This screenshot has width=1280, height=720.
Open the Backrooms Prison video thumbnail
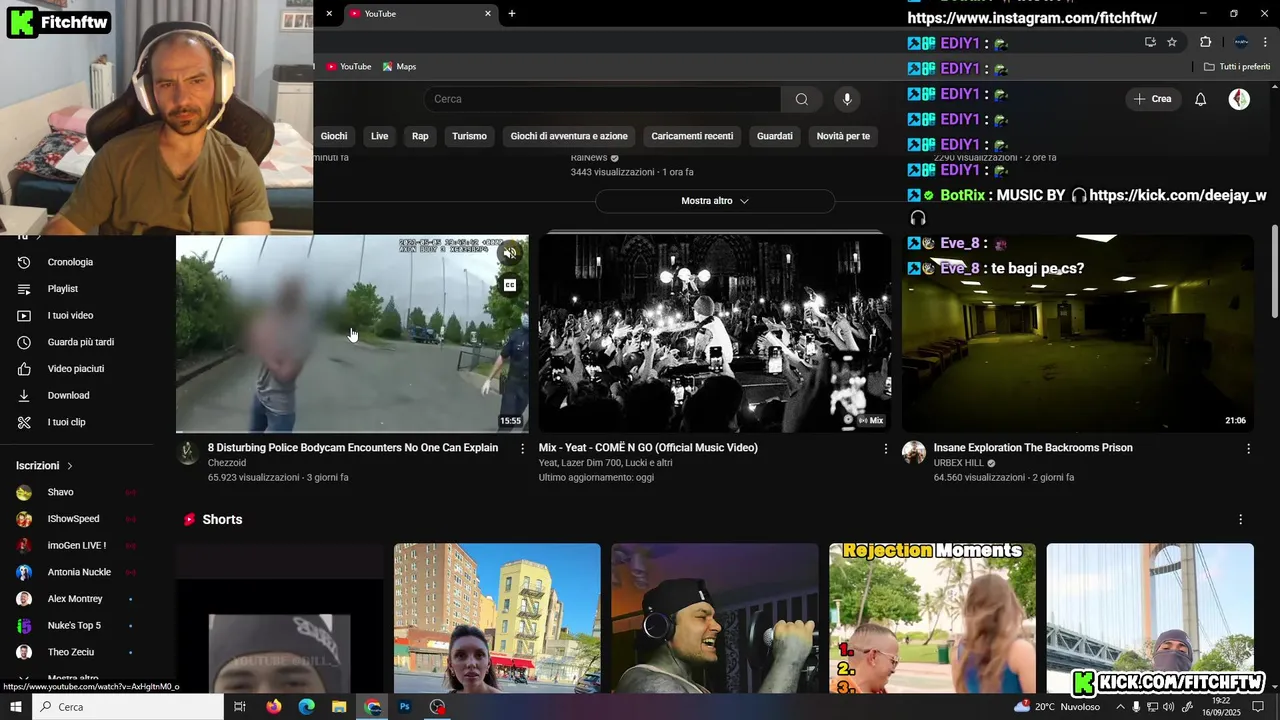[x=1078, y=333]
